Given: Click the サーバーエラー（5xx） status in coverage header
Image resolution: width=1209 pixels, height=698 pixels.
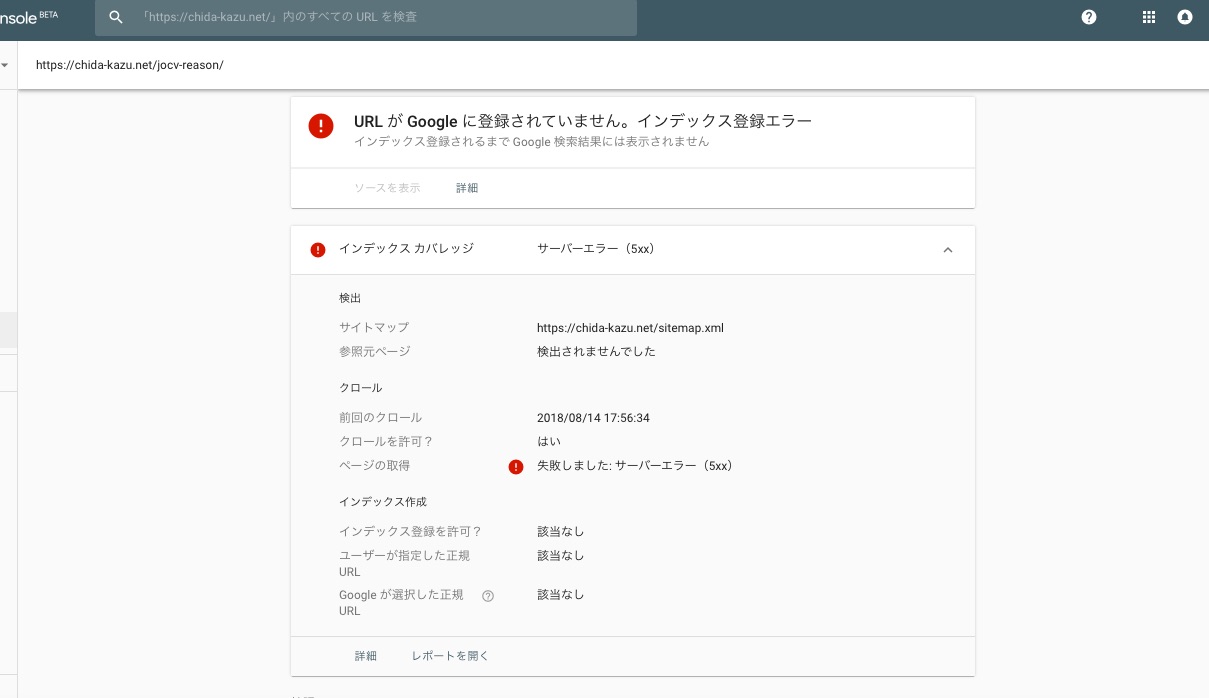Looking at the screenshot, I should (x=596, y=249).
